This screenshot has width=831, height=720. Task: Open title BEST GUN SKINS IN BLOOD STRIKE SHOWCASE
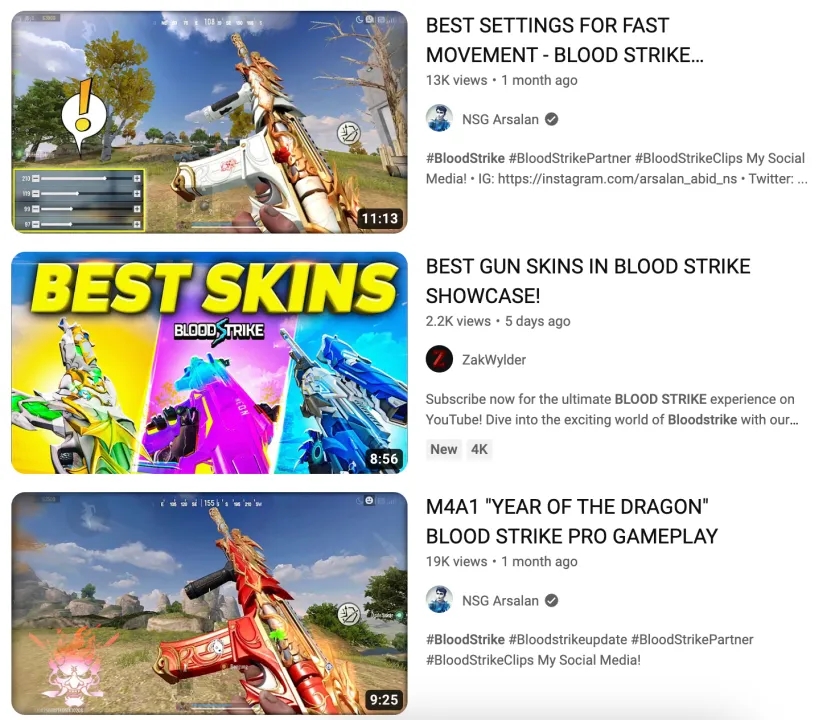pyautogui.click(x=588, y=281)
